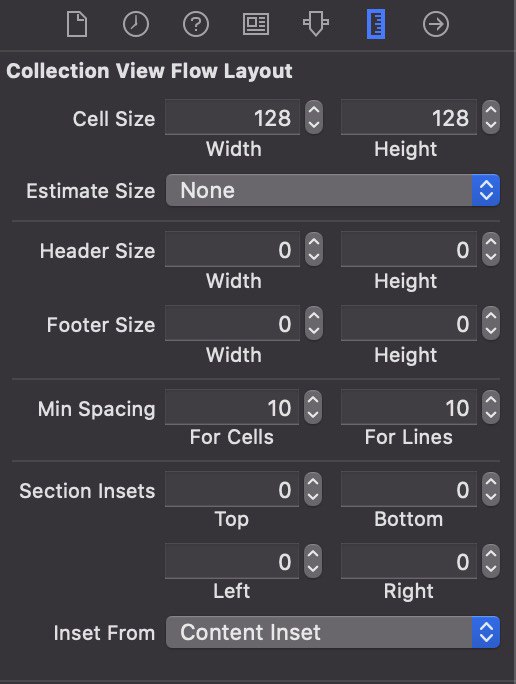Open the Inset From Content Inset dropdown

[333, 632]
